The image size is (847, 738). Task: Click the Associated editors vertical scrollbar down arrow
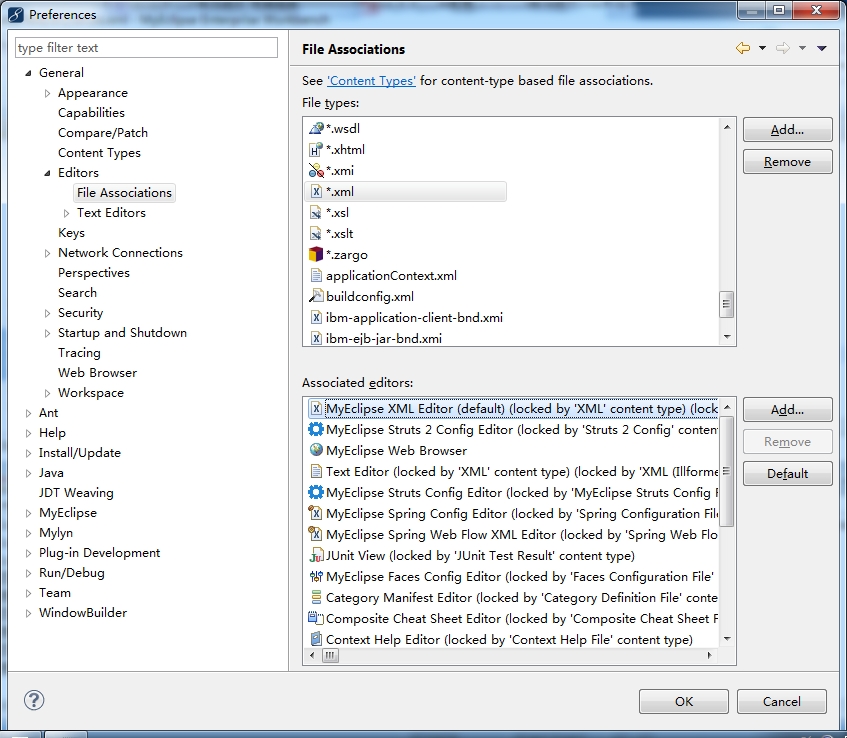pyautogui.click(x=727, y=639)
